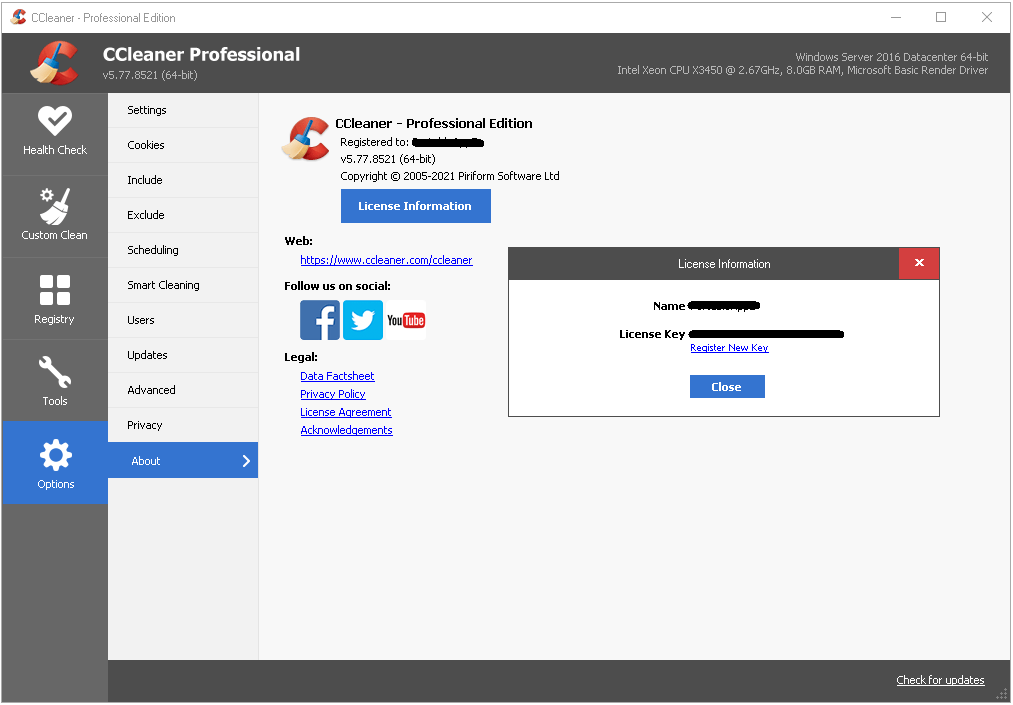This screenshot has width=1013, height=705.
Task: Click the CCleaner logo in the header
Action: click(x=56, y=62)
